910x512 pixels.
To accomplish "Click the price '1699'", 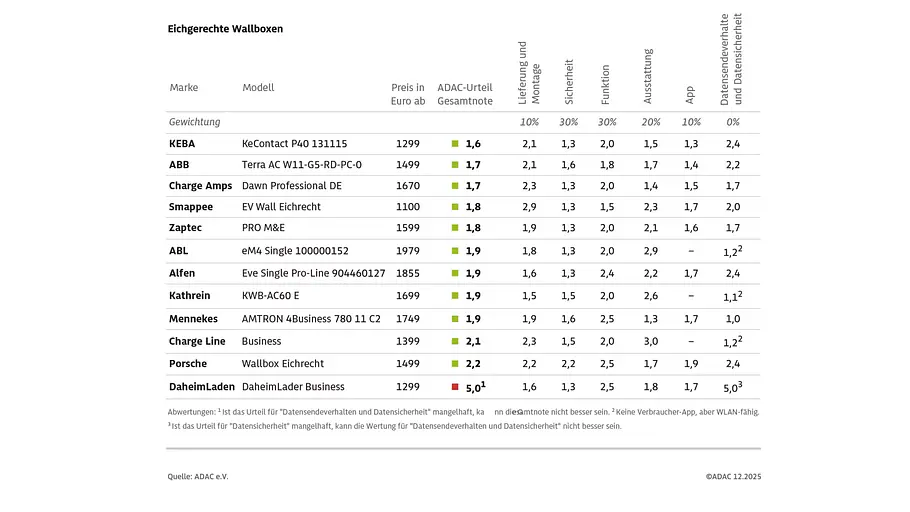I will 407,295.
